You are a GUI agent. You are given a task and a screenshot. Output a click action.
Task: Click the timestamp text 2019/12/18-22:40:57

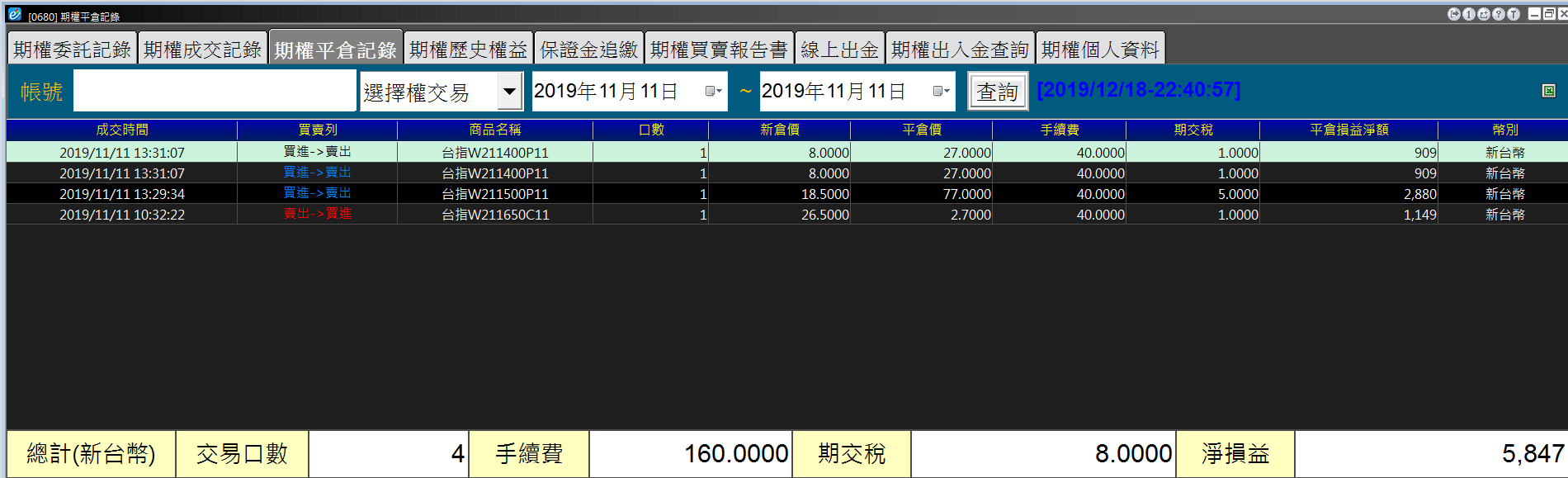1139,89
